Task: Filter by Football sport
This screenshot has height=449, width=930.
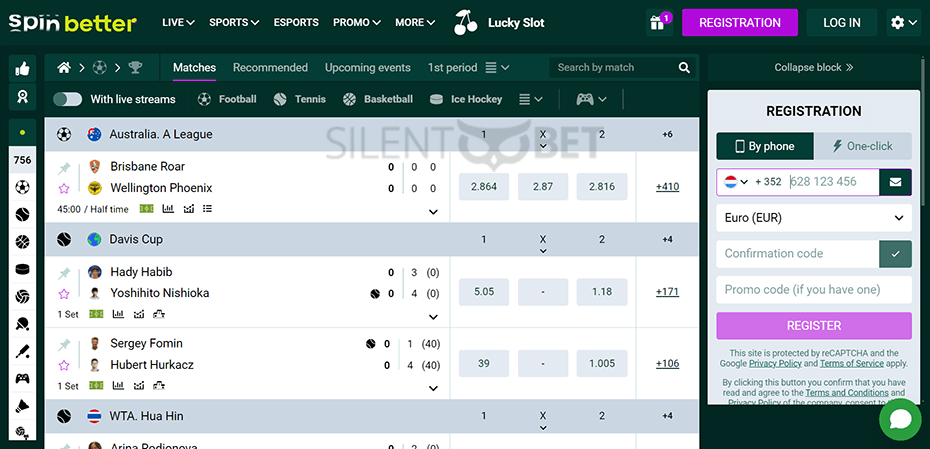Action: point(227,99)
